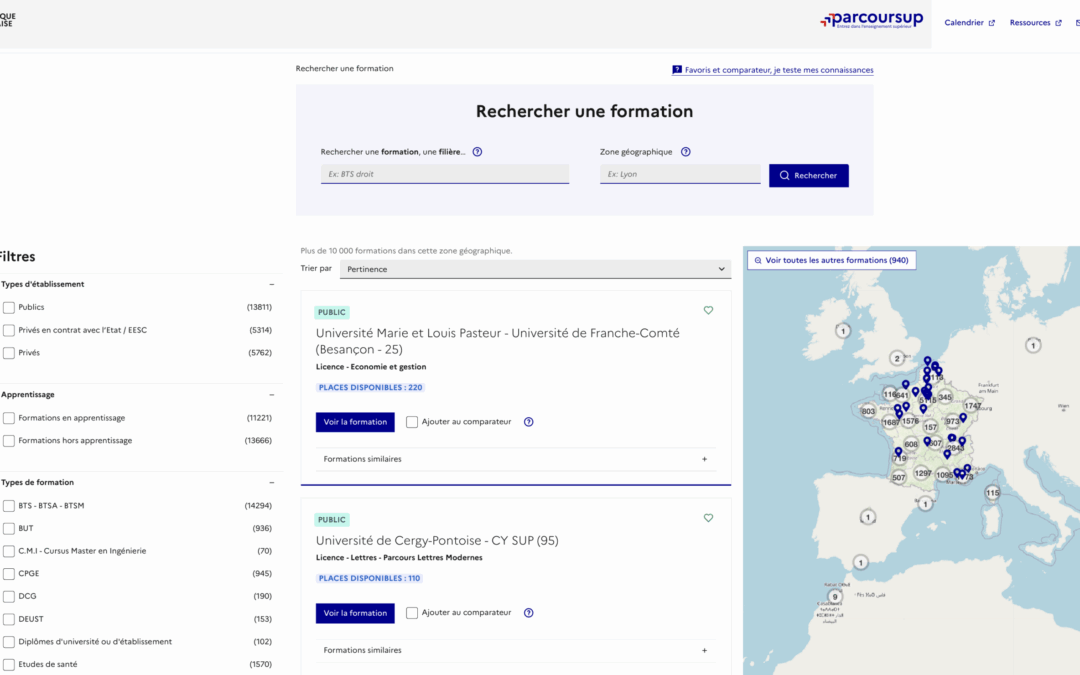Screen dimensions: 1080x675
Task: Click Voir la formation for Cergy-Pontoise
Action: pos(355,613)
